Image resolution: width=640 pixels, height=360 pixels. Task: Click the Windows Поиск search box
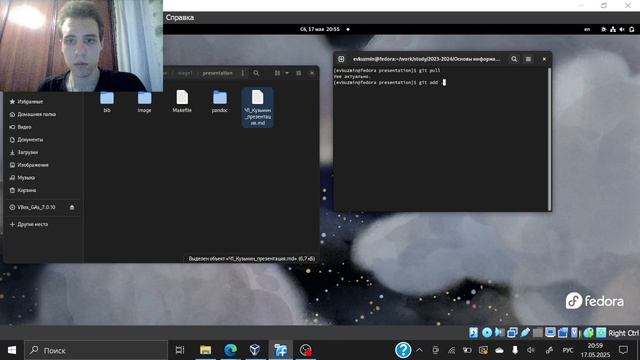click(x=96, y=350)
